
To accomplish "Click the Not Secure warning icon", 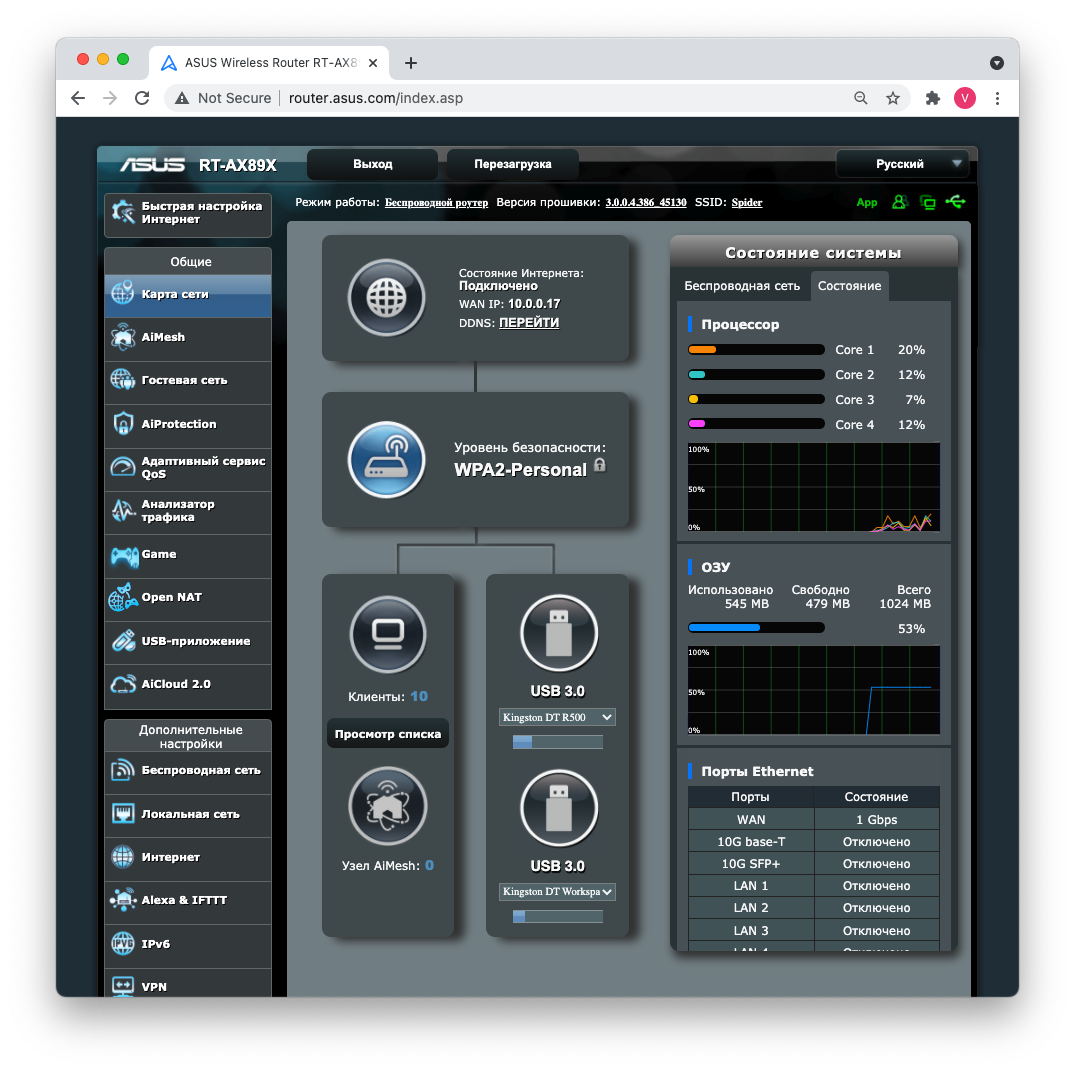I will click(x=182, y=98).
